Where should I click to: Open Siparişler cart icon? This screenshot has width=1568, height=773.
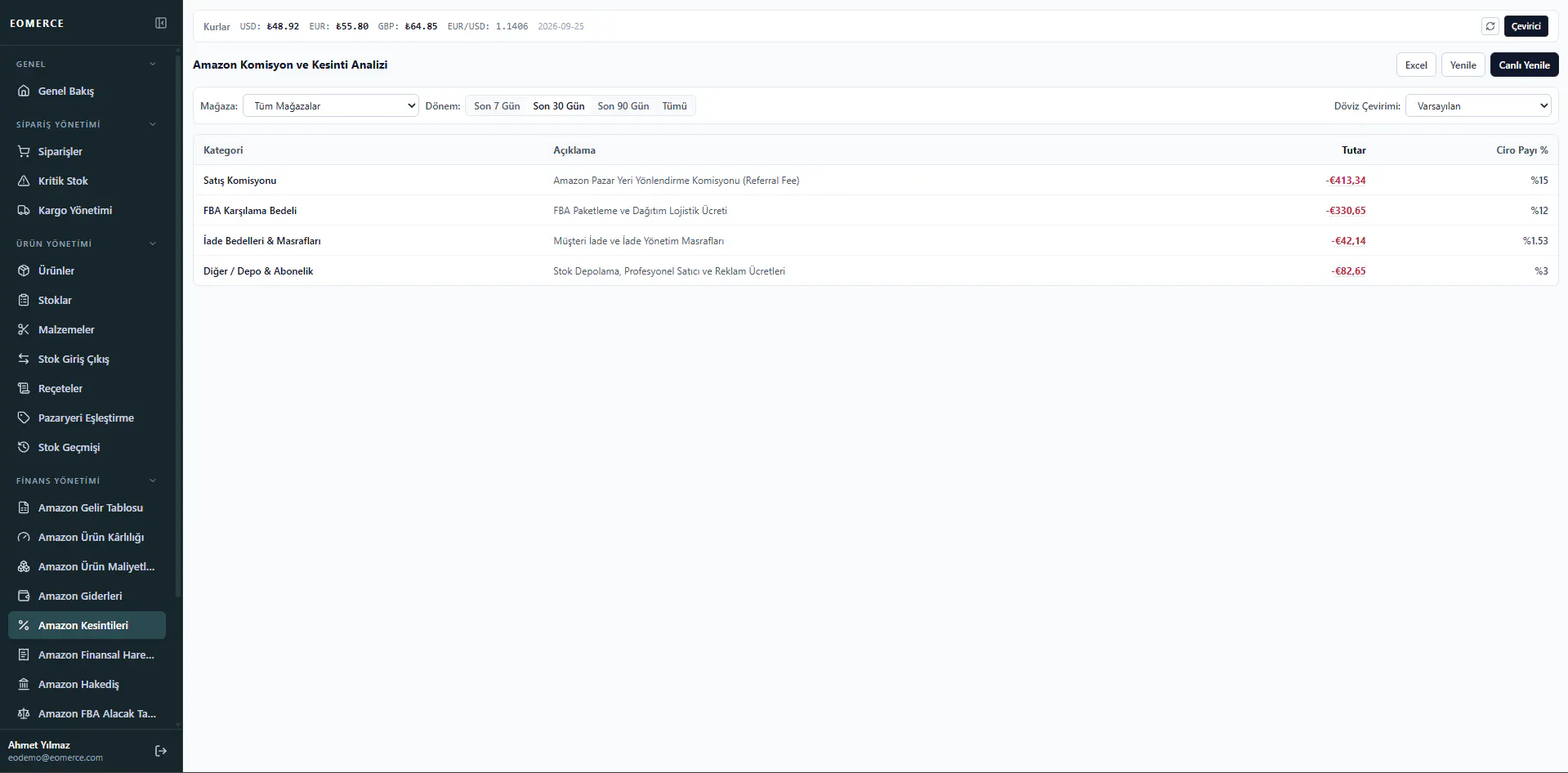pyautogui.click(x=24, y=151)
